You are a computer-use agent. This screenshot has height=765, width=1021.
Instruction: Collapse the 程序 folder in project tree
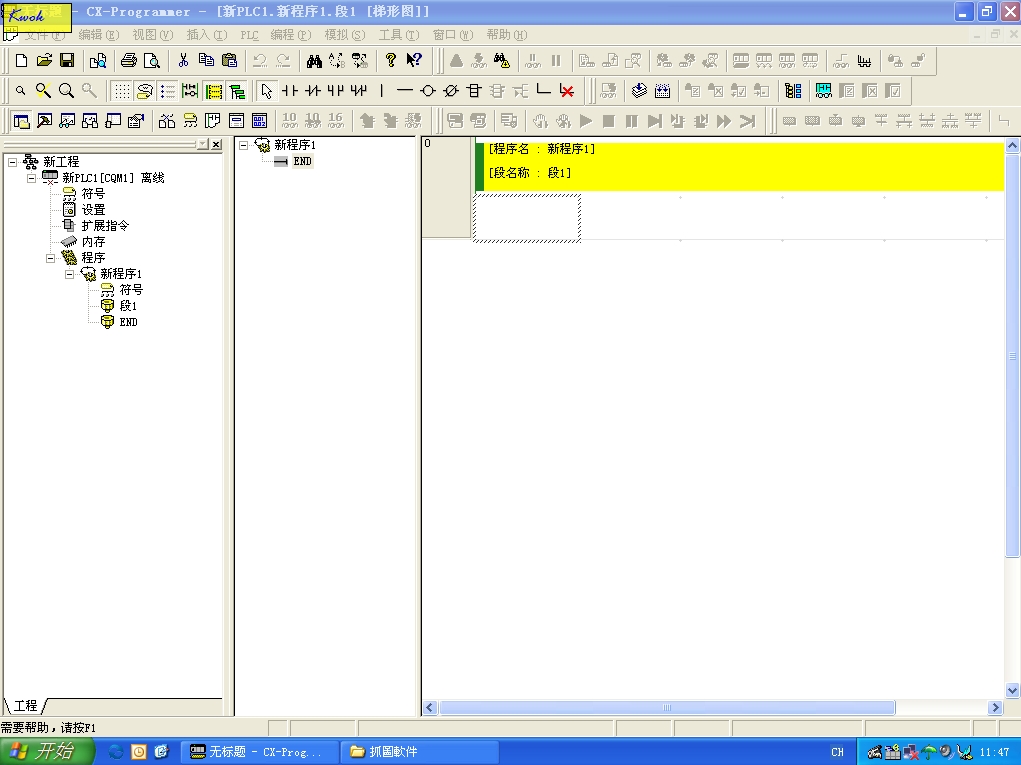coord(51,258)
